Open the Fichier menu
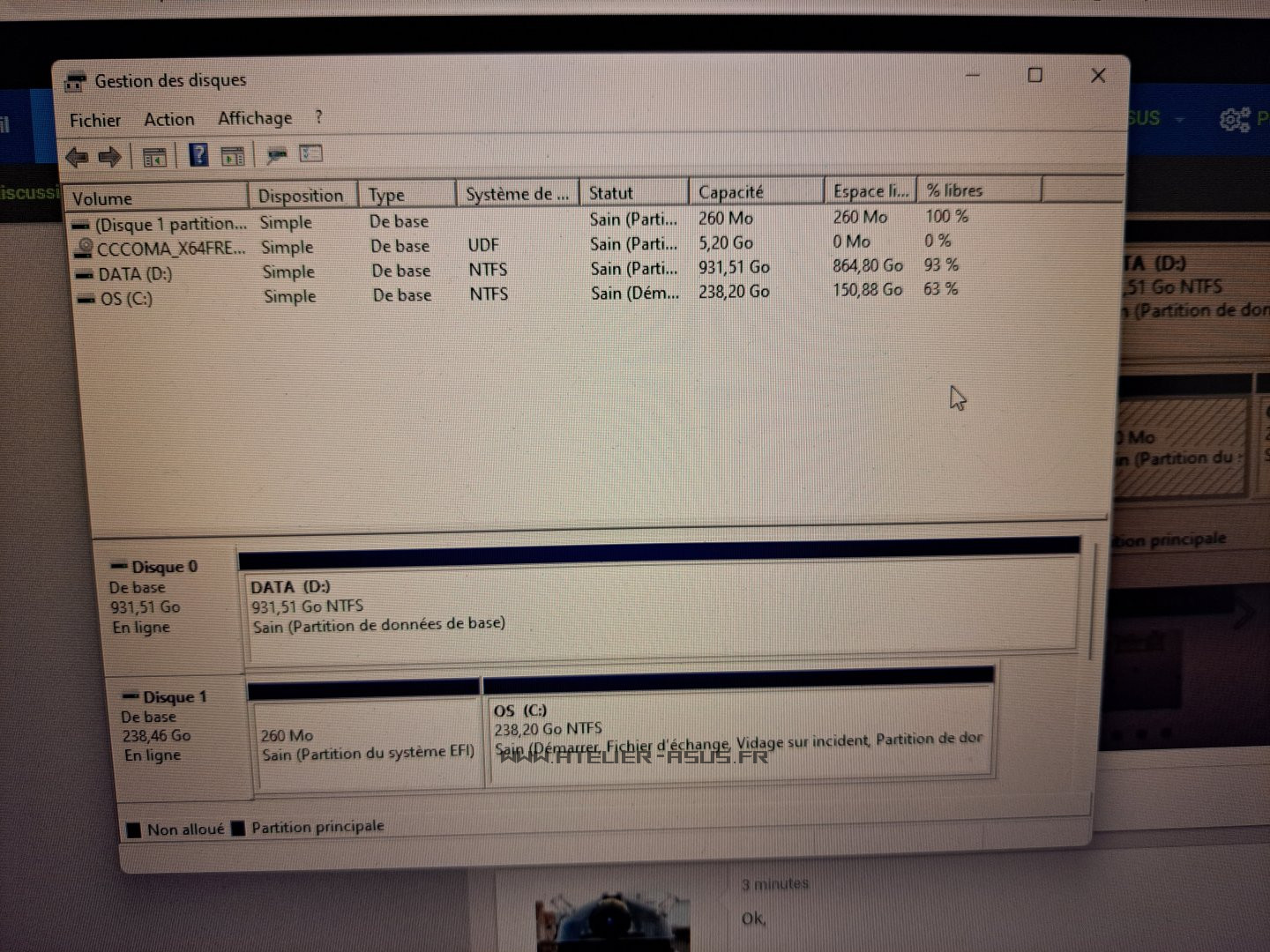This screenshot has height=952, width=1270. pos(94,120)
